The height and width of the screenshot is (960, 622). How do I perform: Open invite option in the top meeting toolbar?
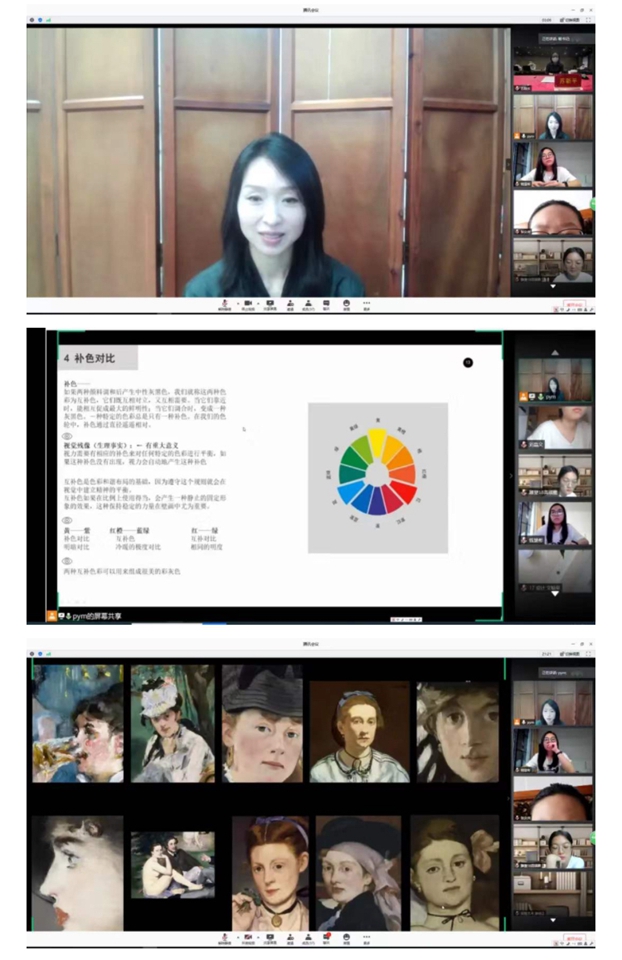click(x=290, y=304)
